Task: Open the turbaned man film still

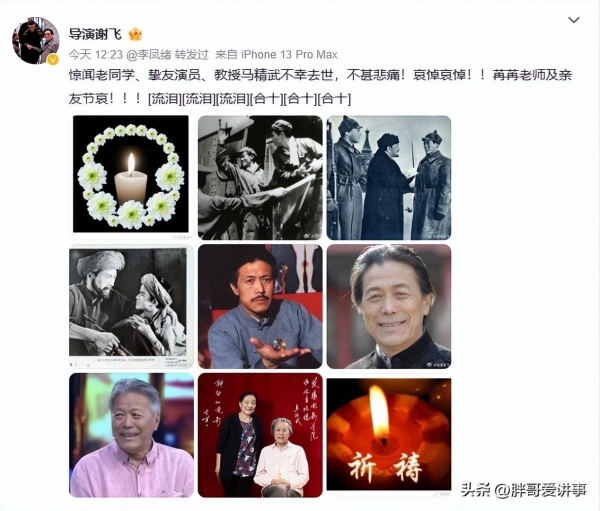Action: tap(131, 307)
